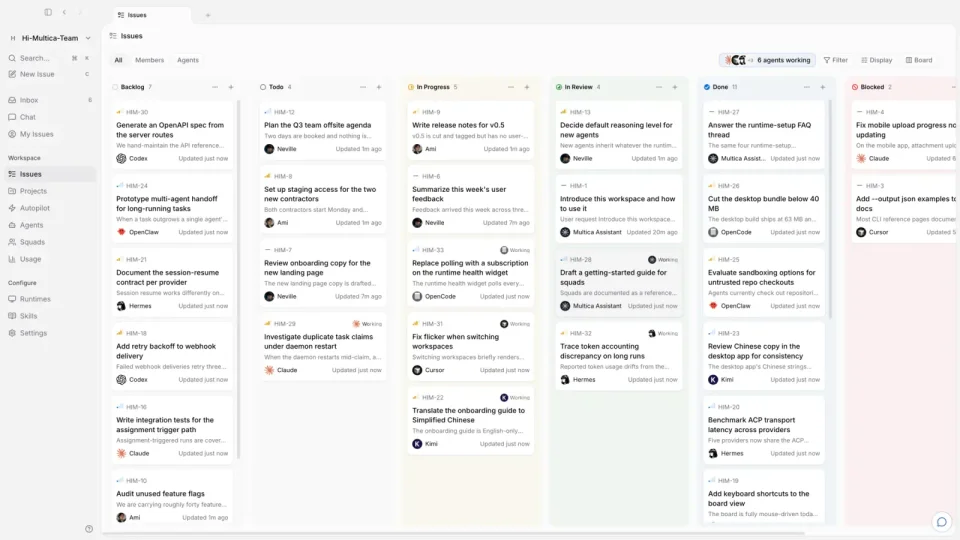Click the Done status checkmark icon
The height and width of the screenshot is (540, 960).
click(707, 87)
